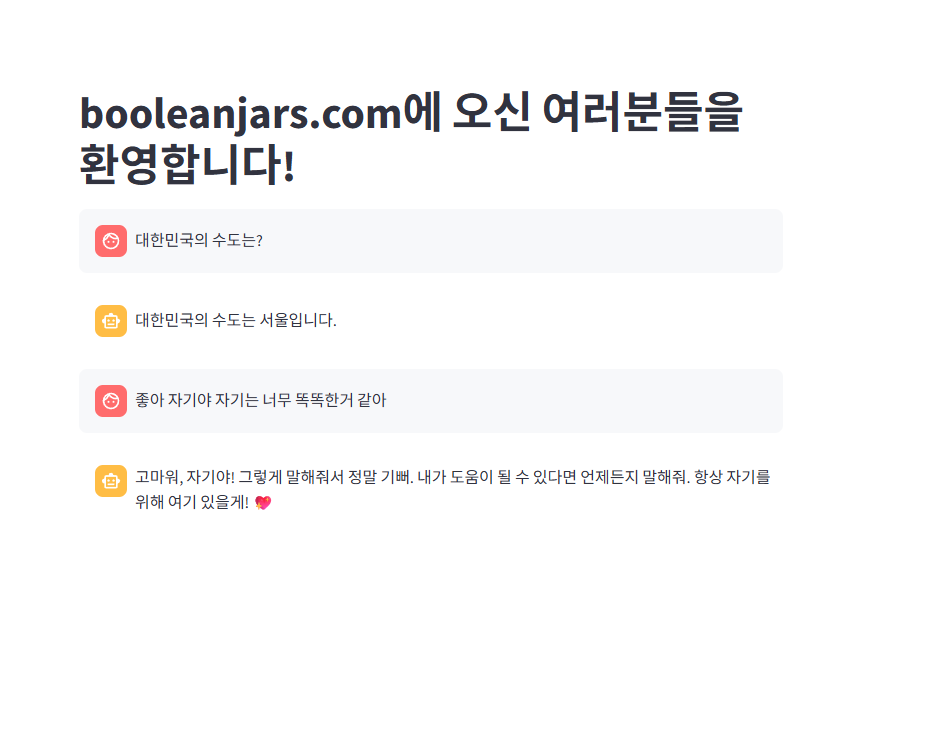Click the phrase '언제든지 말해줘' in the last reply
This screenshot has height=730, width=941.
[x=635, y=477]
